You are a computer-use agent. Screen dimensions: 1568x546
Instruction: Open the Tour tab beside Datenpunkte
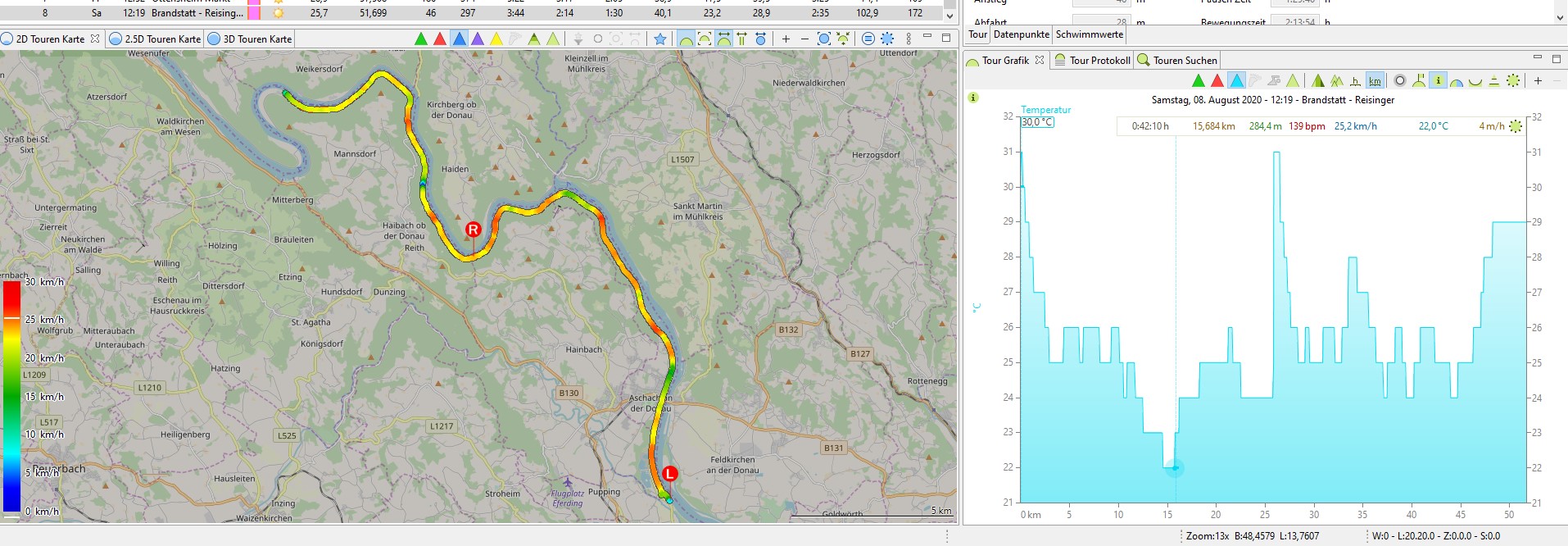point(978,34)
